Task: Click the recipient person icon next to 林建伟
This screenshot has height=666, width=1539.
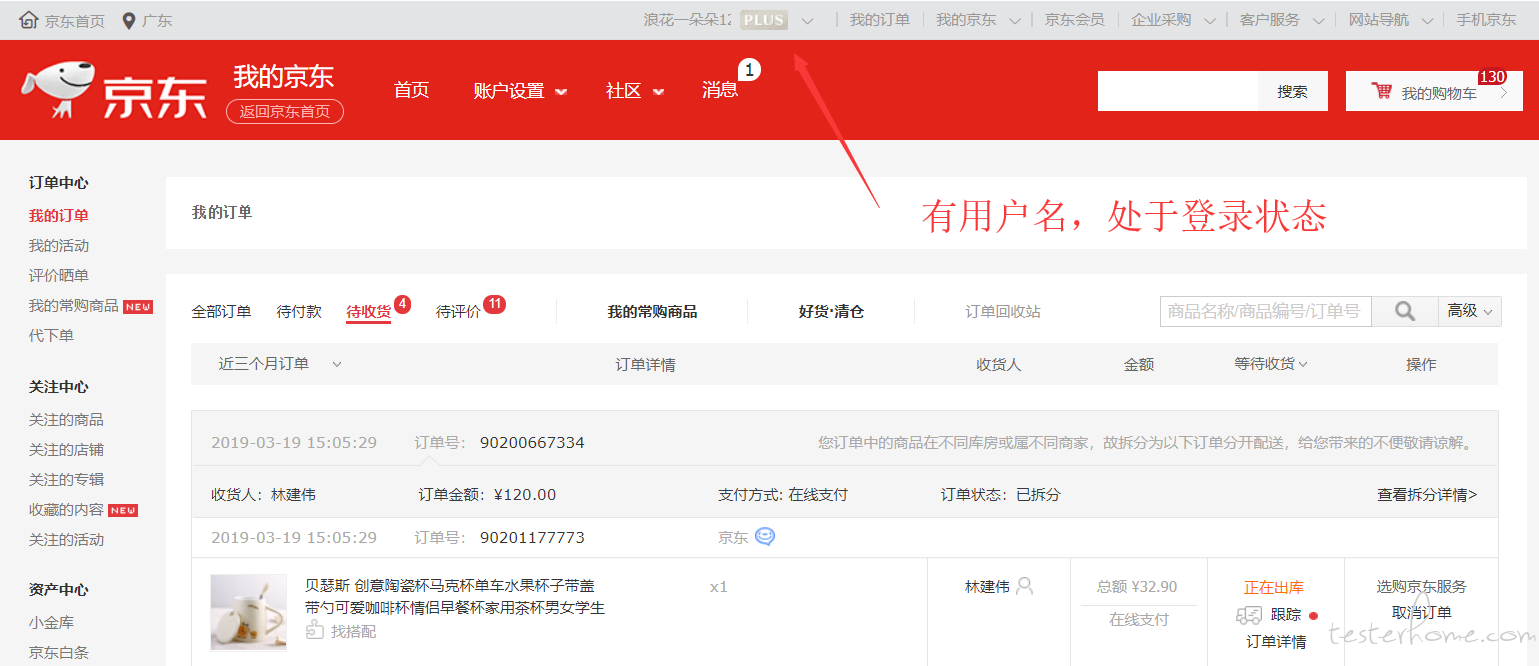Action: click(1024, 586)
